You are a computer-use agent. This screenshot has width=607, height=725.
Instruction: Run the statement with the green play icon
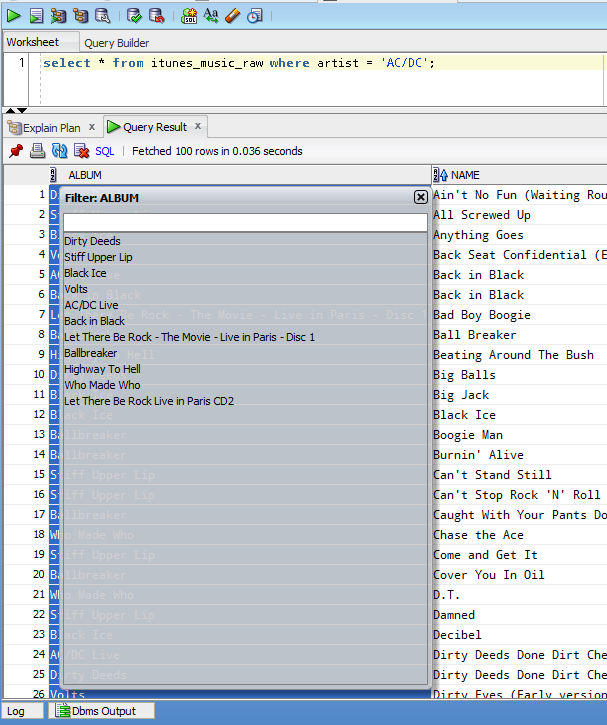(13, 16)
